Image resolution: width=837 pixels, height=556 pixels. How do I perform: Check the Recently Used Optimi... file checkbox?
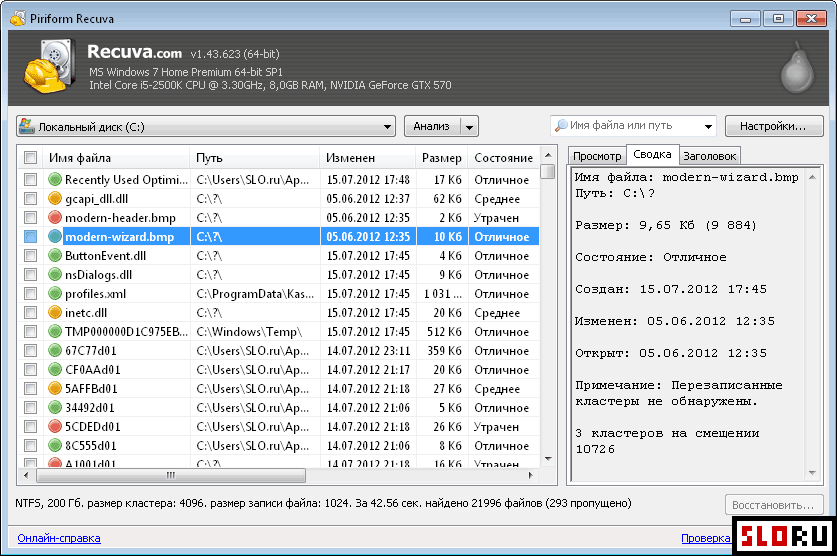pos(30,179)
